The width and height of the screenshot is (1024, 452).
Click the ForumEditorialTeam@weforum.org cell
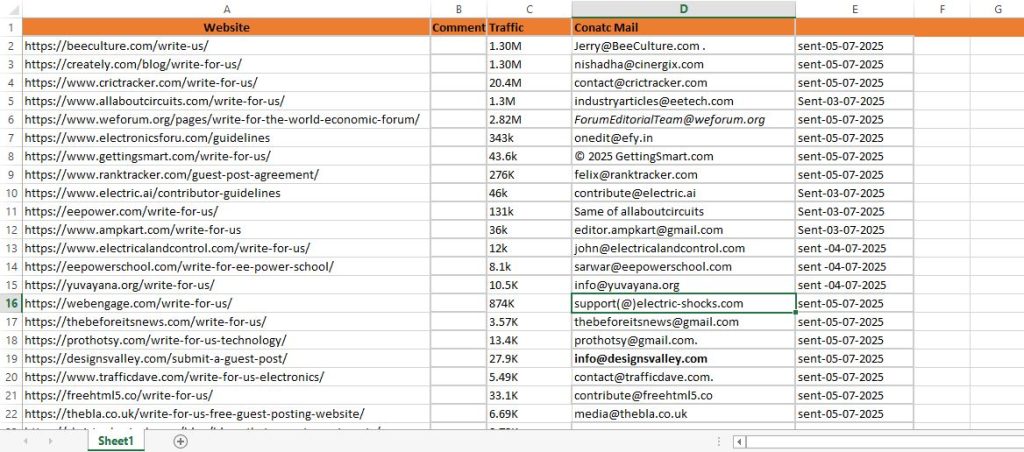[x=684, y=120]
